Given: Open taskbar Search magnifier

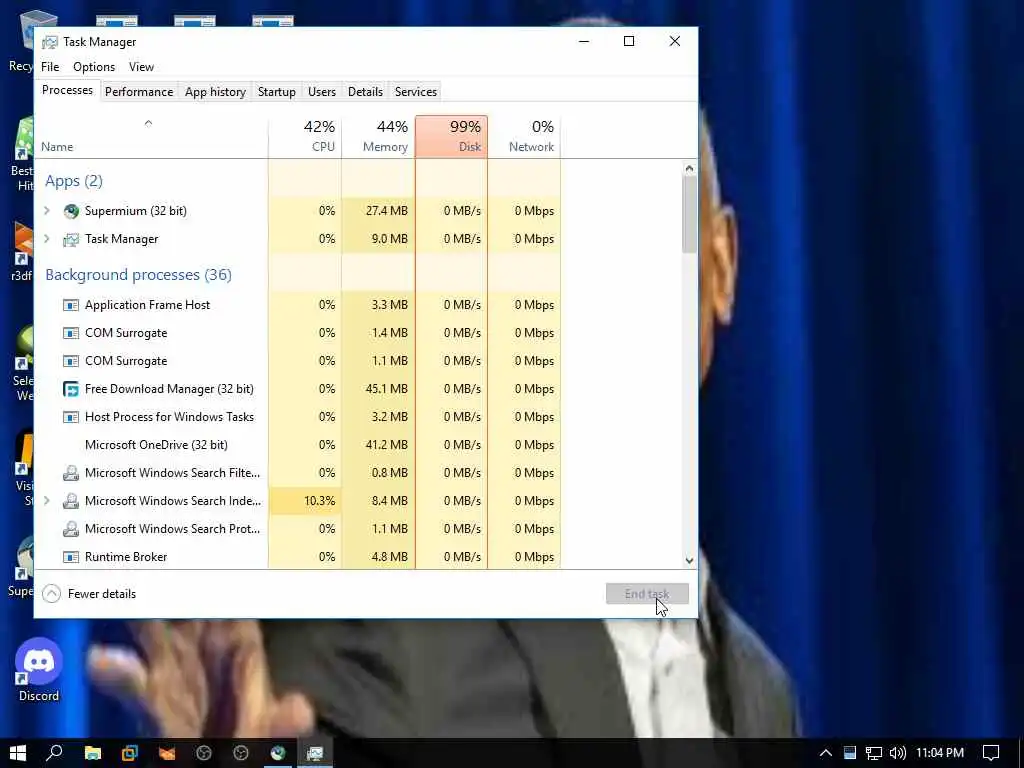Looking at the screenshot, I should (55, 753).
